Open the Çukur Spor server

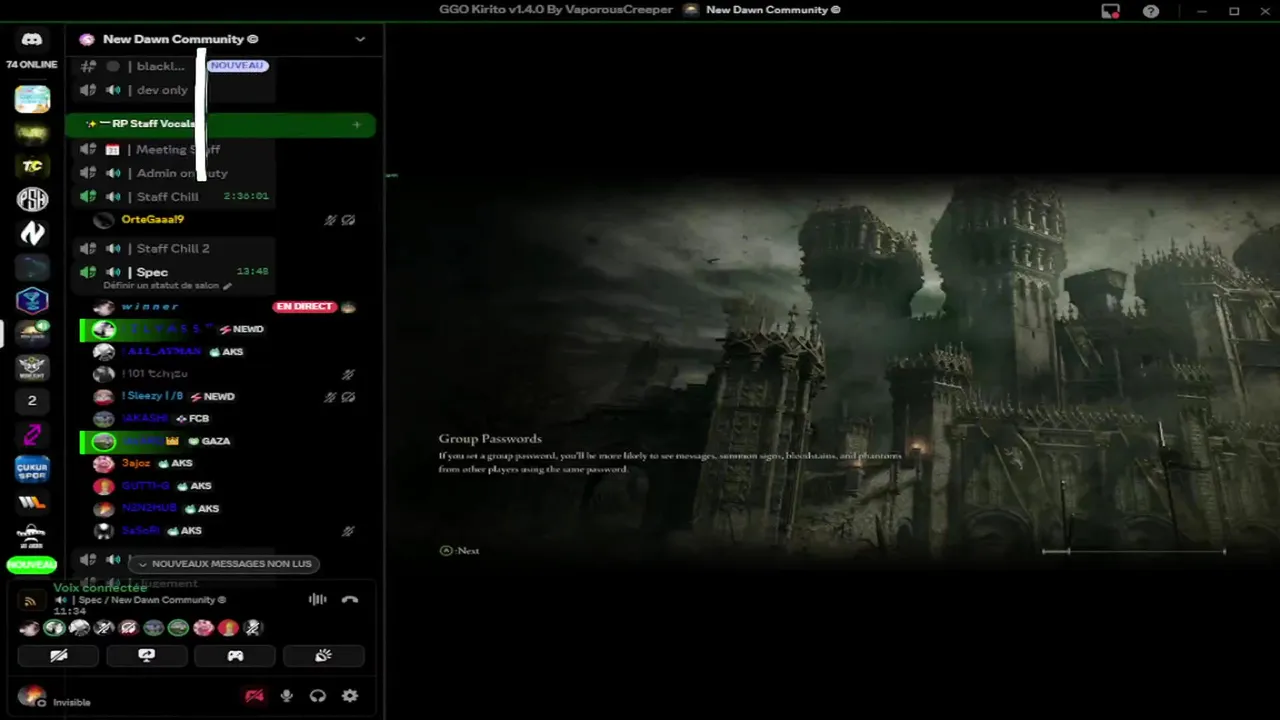click(x=32, y=468)
